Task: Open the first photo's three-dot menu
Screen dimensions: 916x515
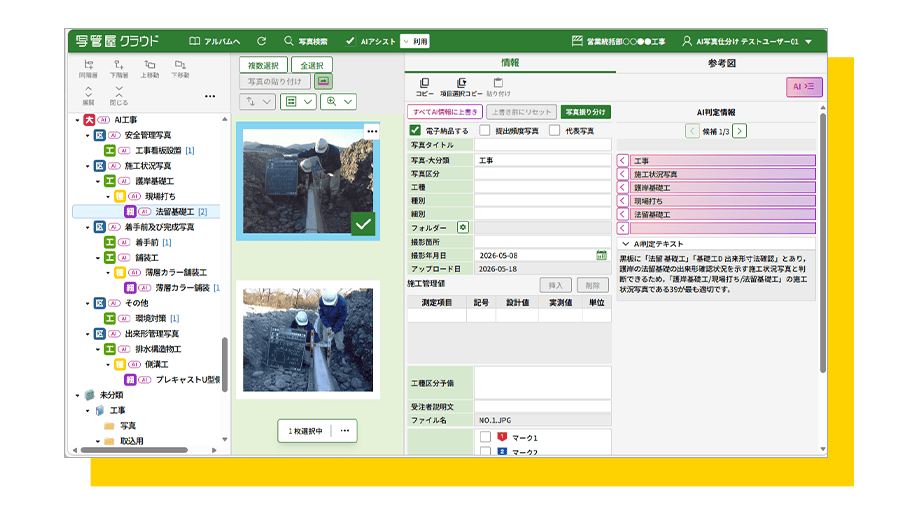Action: click(372, 131)
